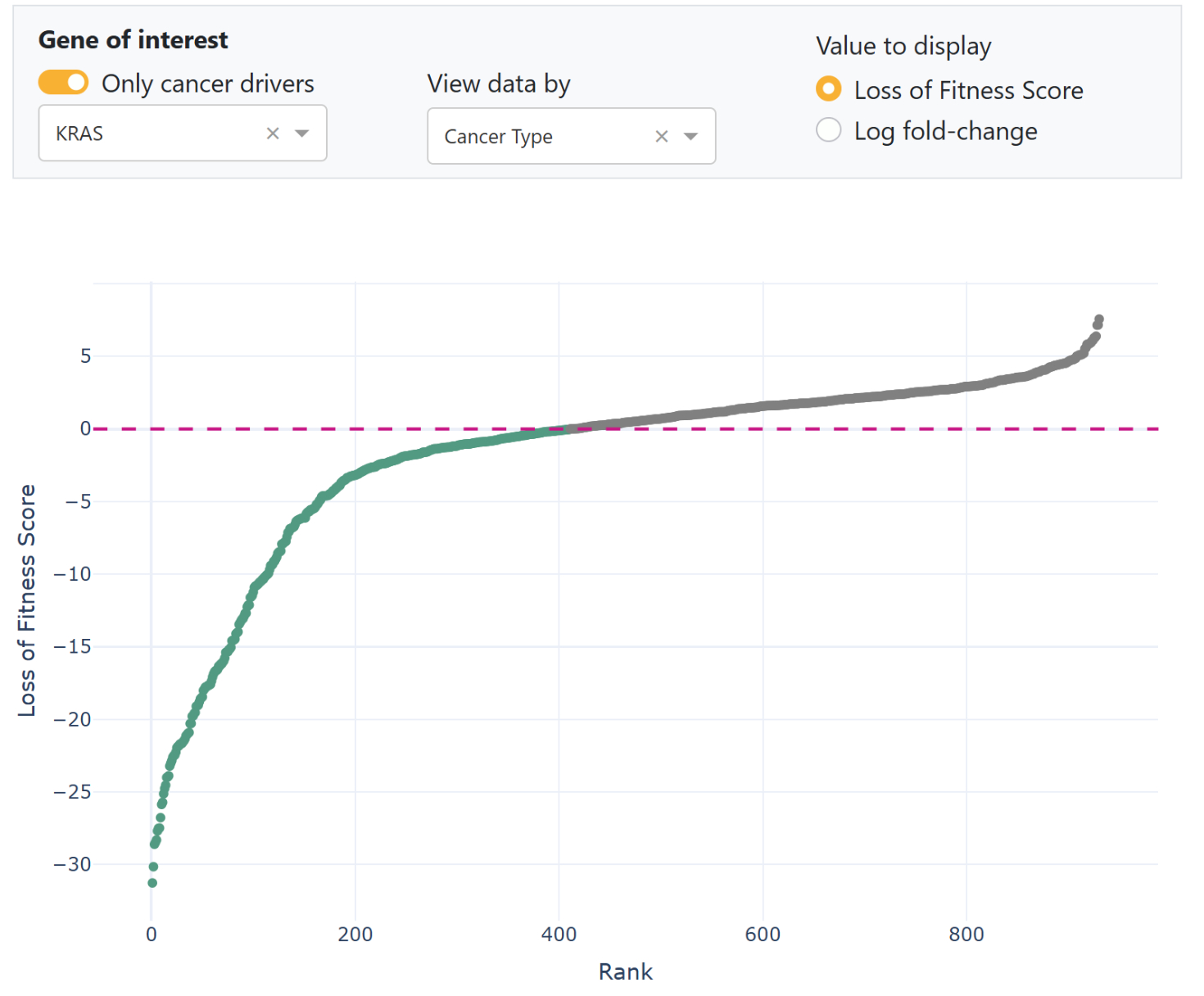
Task: Open the KRAS gene dropdown arrow
Action: [302, 134]
